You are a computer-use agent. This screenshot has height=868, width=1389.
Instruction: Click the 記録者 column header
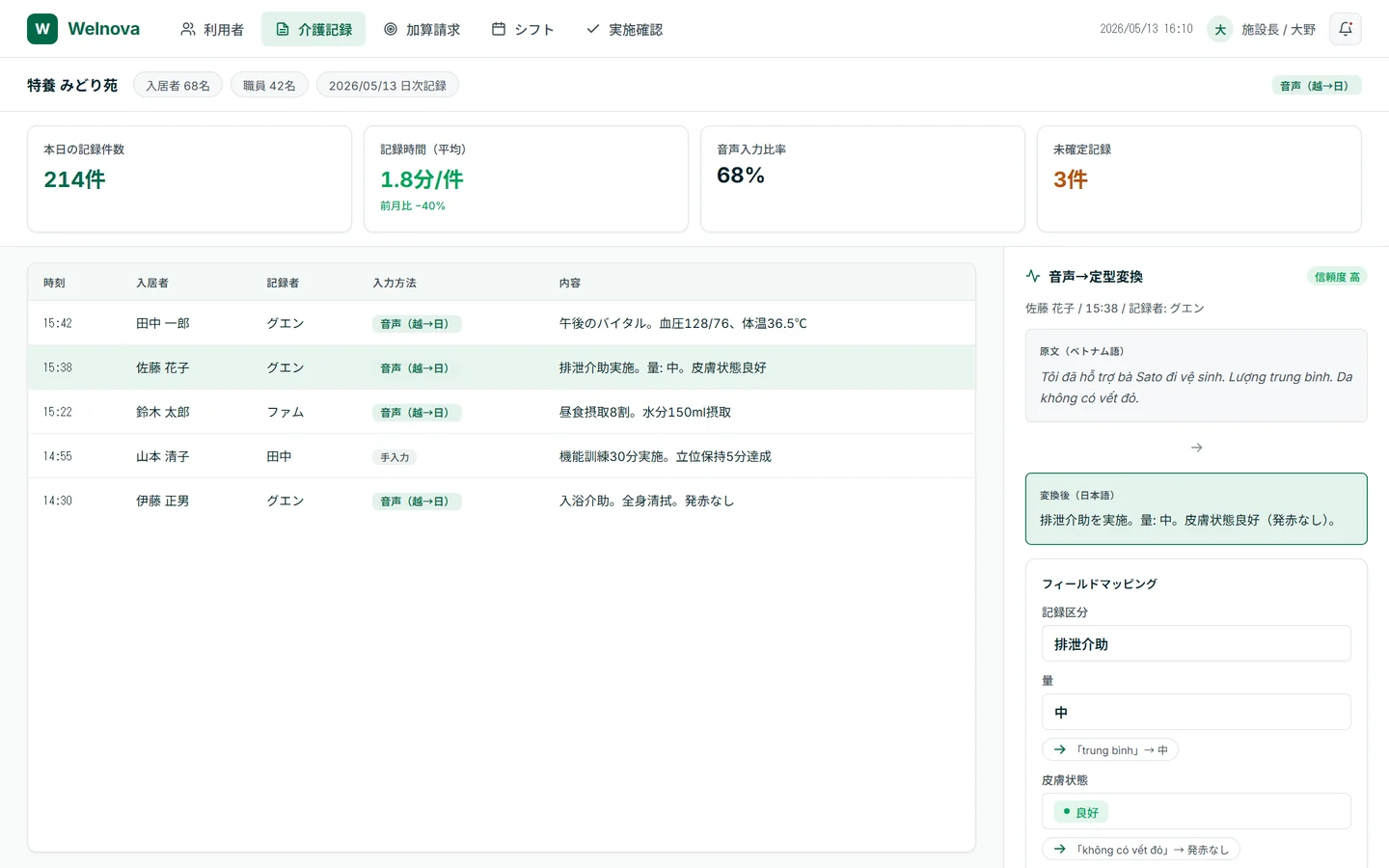coord(283,283)
